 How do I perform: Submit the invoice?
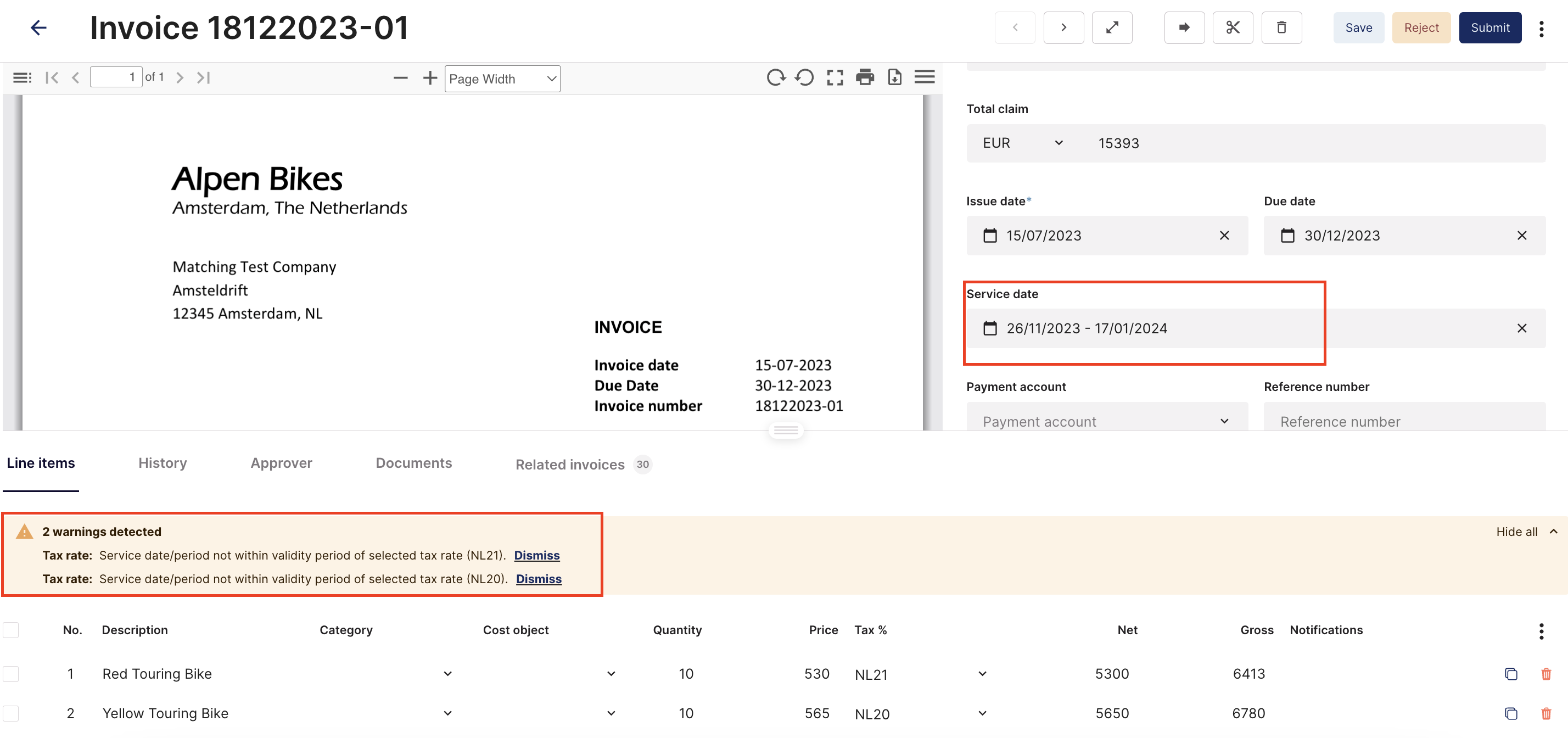[x=1489, y=27]
